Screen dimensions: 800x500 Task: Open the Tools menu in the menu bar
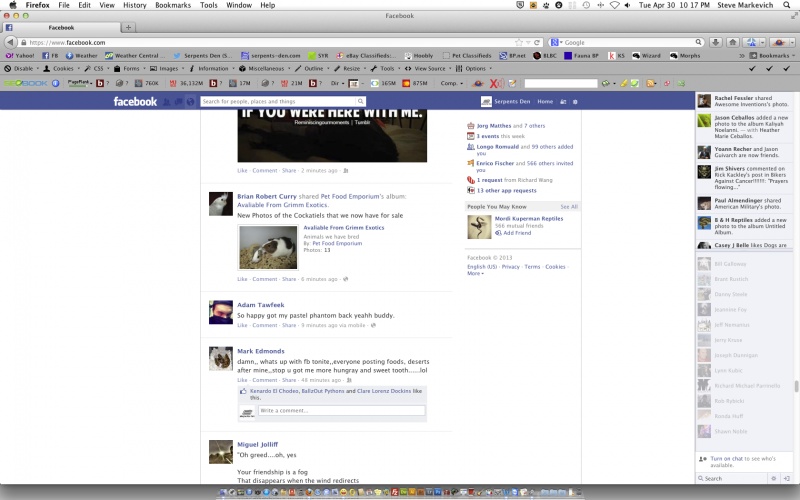point(209,5)
